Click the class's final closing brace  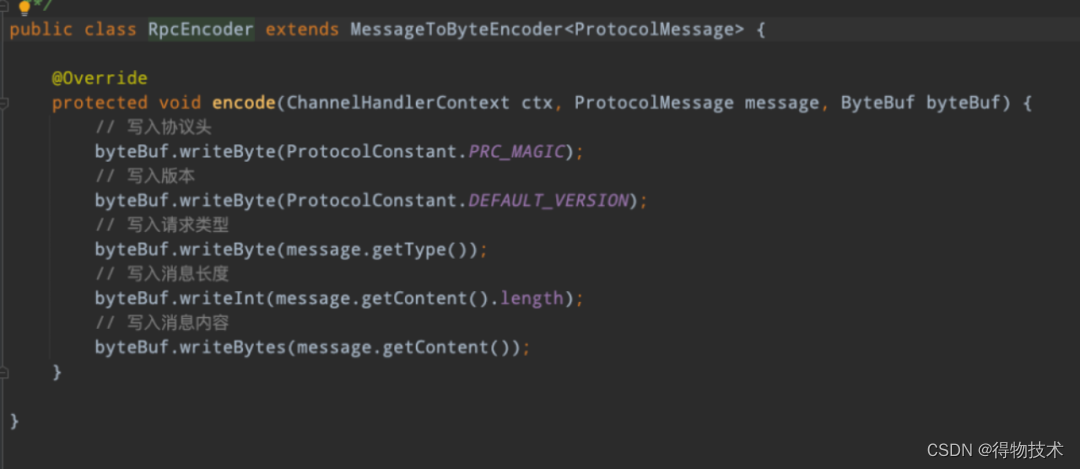[14, 420]
